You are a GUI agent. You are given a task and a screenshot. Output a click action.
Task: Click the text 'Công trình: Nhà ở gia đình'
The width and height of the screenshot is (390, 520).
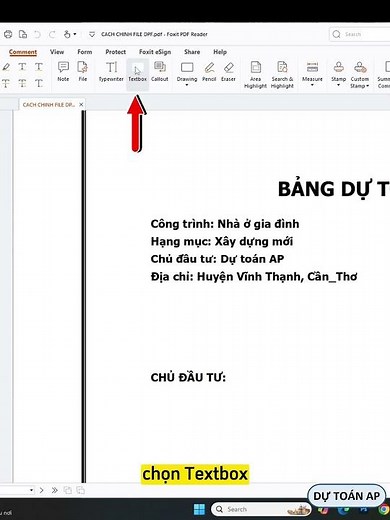point(225,224)
